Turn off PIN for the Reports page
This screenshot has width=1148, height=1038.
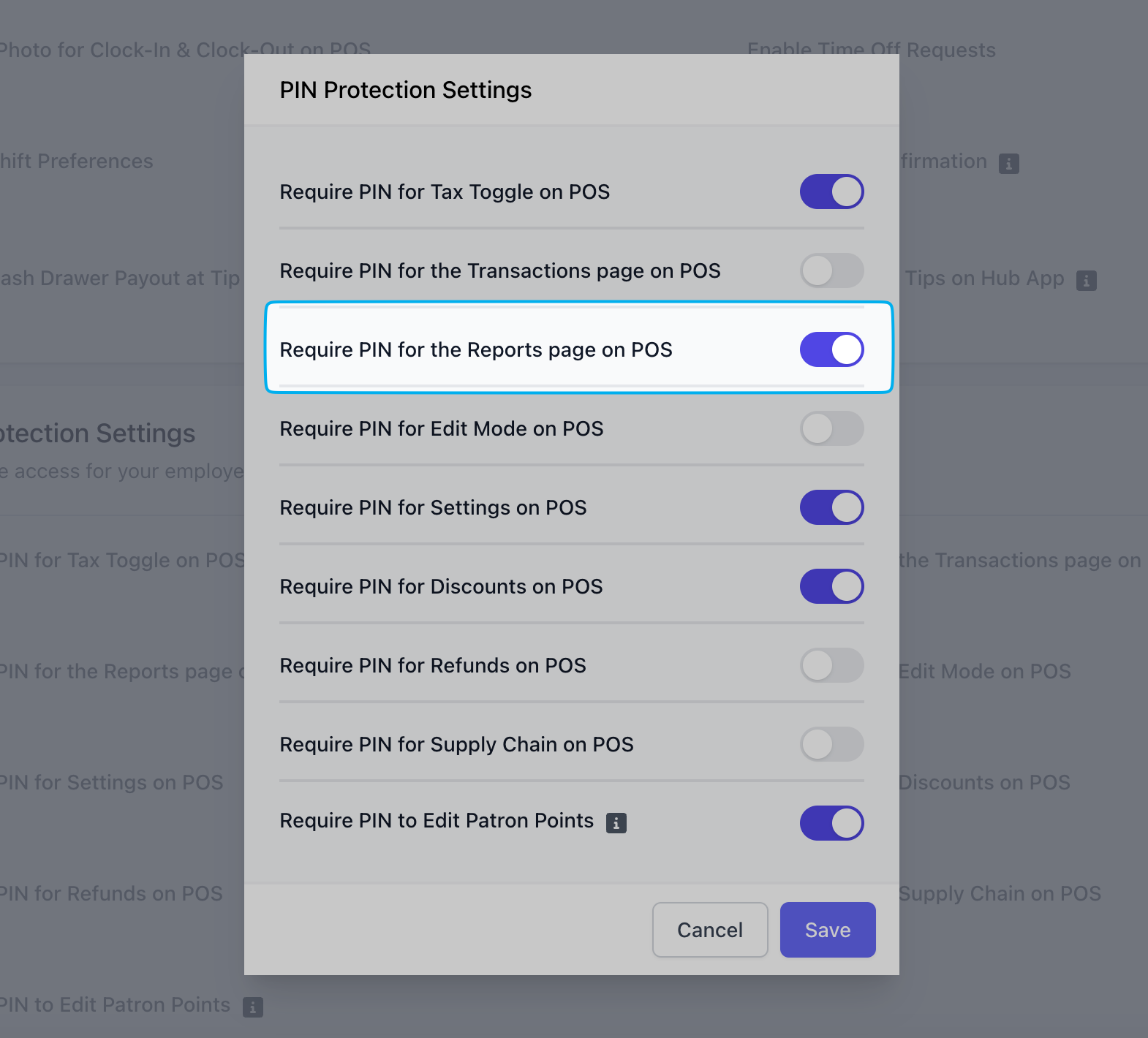pyautogui.click(x=831, y=349)
